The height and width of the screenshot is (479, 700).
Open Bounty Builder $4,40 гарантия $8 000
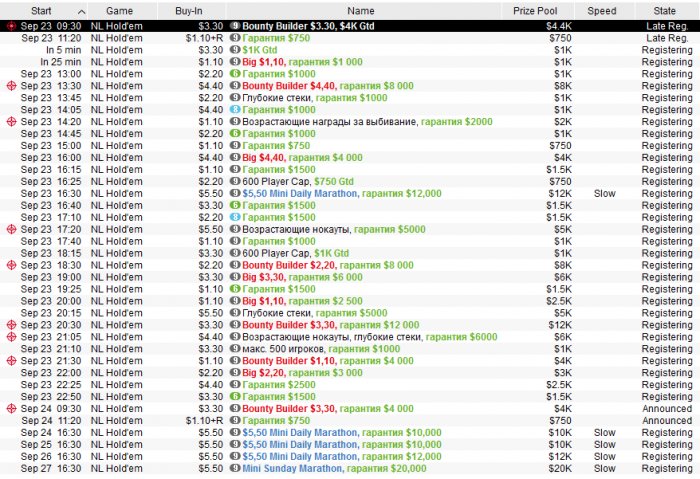coord(350,86)
